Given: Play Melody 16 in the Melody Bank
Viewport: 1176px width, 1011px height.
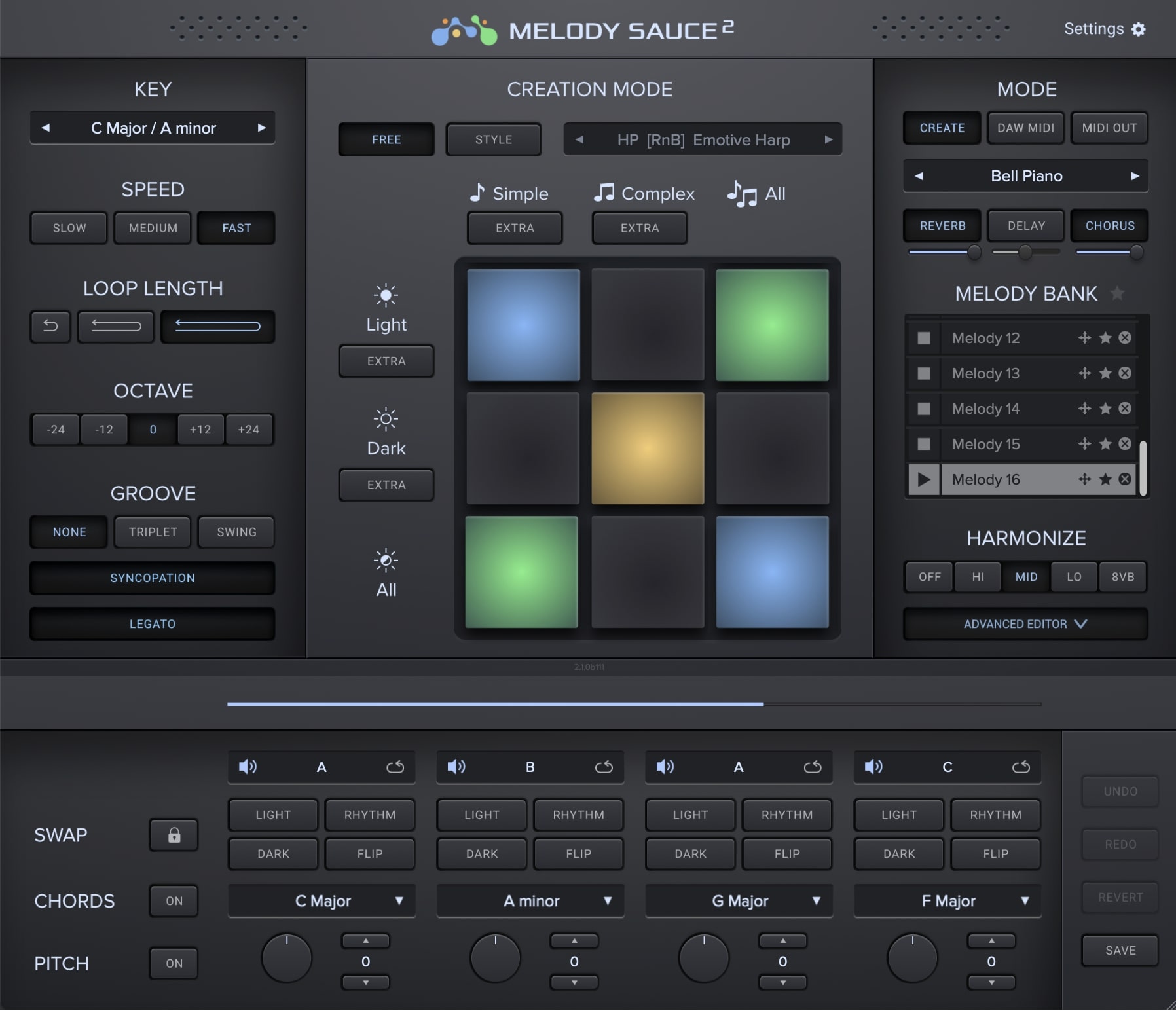Looking at the screenshot, I should 925,479.
